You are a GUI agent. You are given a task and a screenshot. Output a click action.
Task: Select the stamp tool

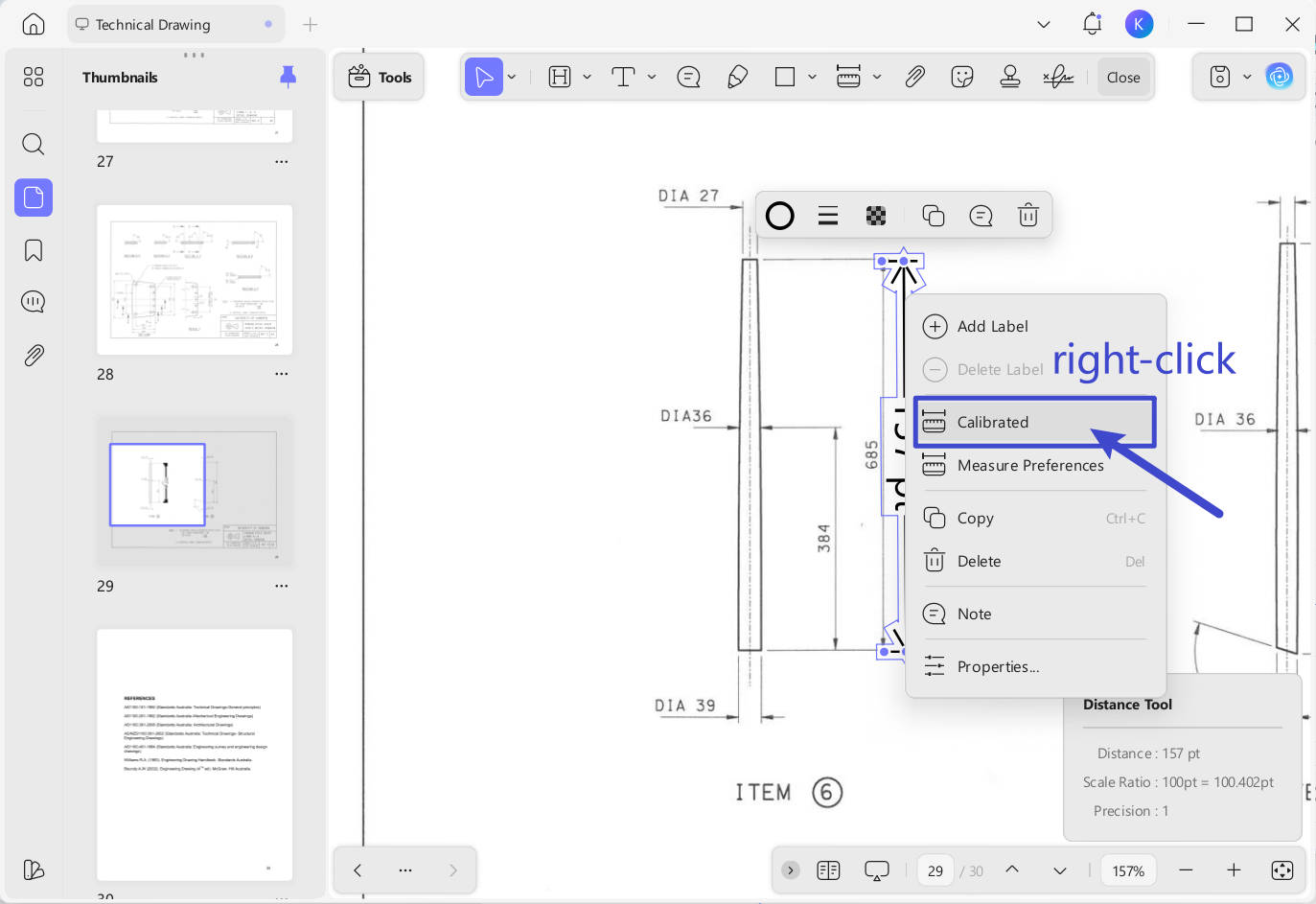tap(1009, 77)
